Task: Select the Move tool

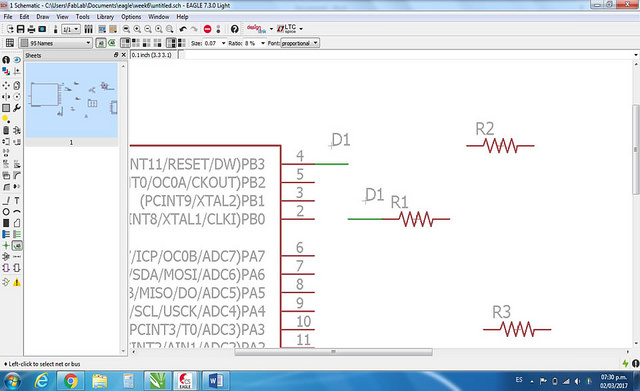Action: pyautogui.click(x=6, y=85)
